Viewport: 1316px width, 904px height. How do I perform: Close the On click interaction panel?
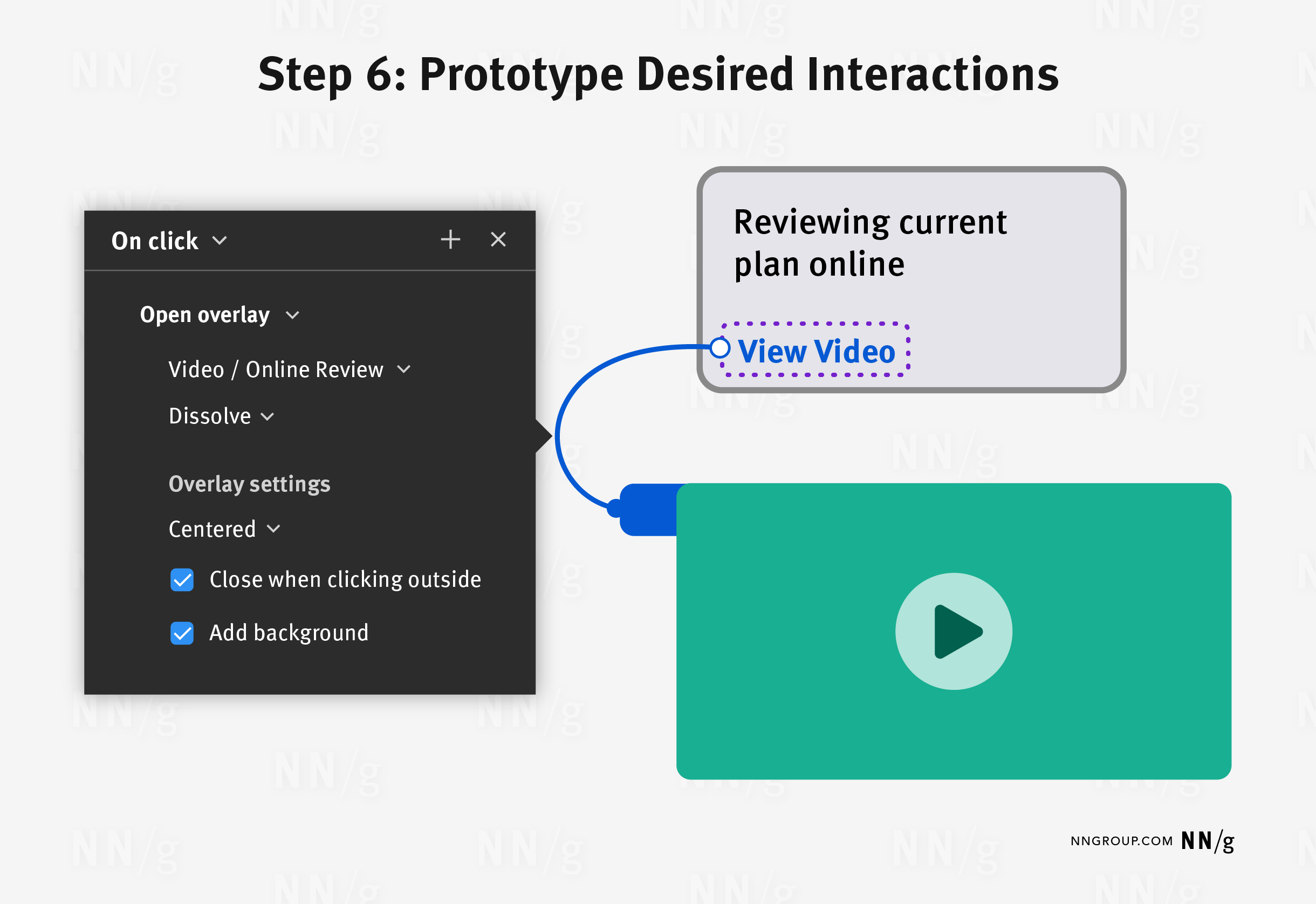pos(498,239)
